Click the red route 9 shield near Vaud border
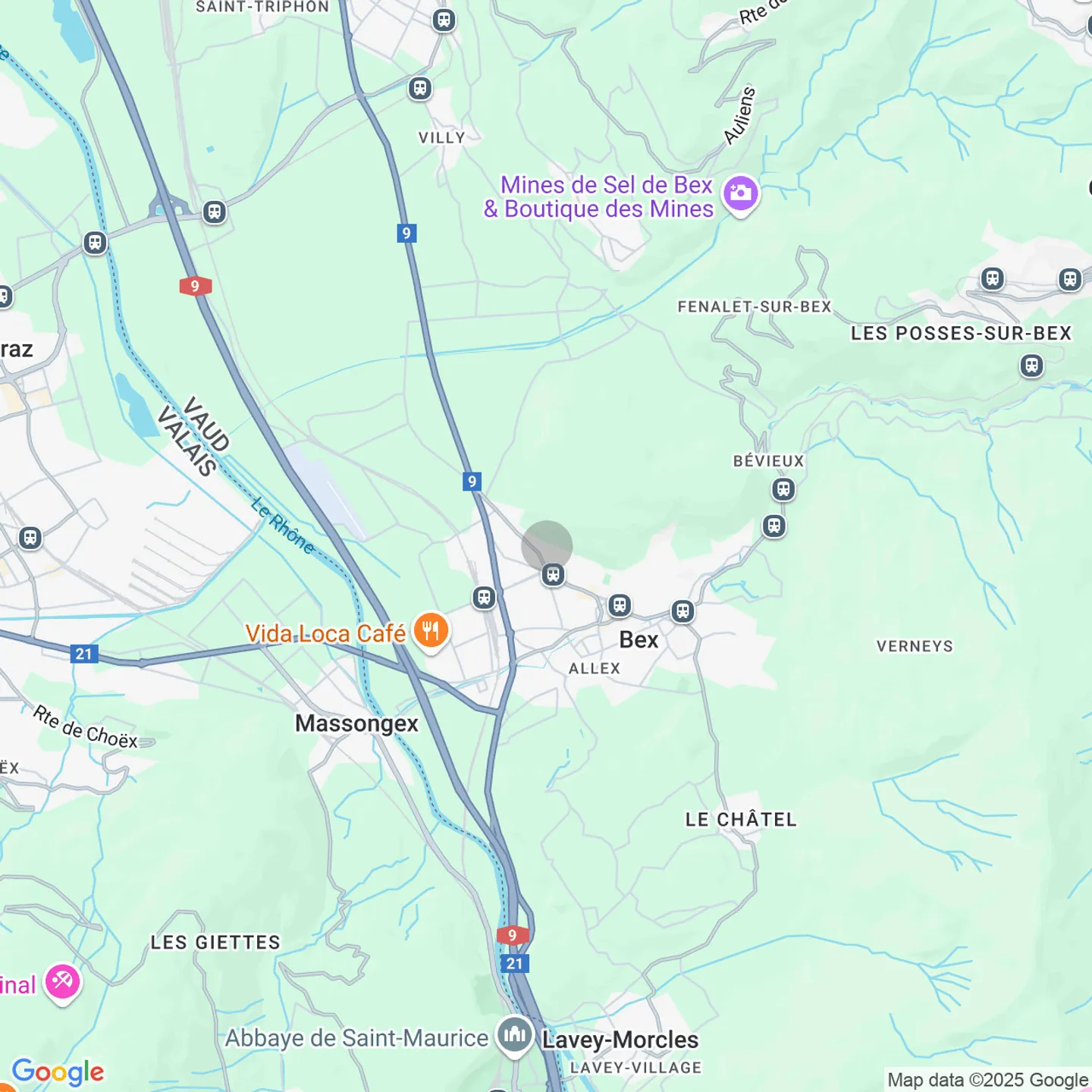1092x1092 pixels. (195, 286)
